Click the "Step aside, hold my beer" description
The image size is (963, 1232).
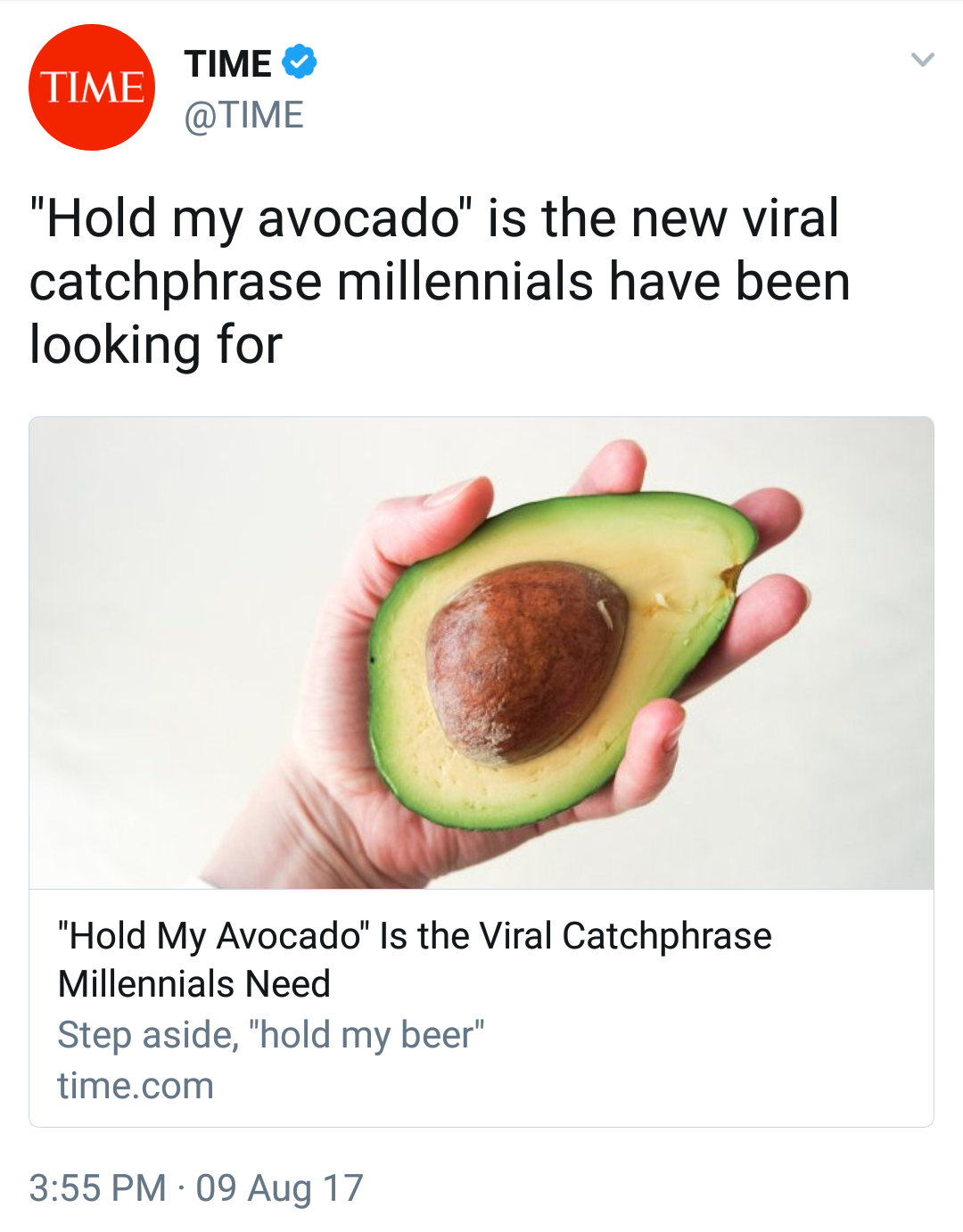point(271,1035)
